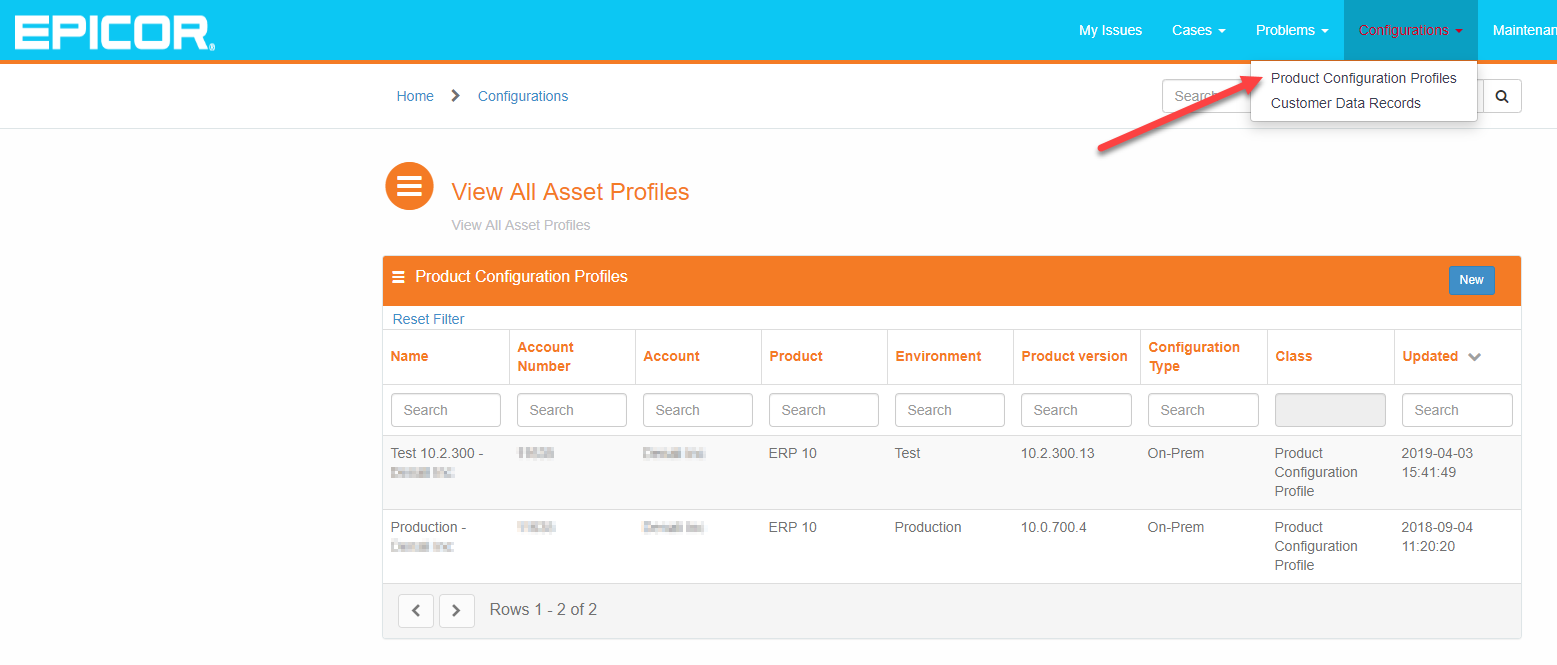Select Customer Data Records menu entry

1345,103
